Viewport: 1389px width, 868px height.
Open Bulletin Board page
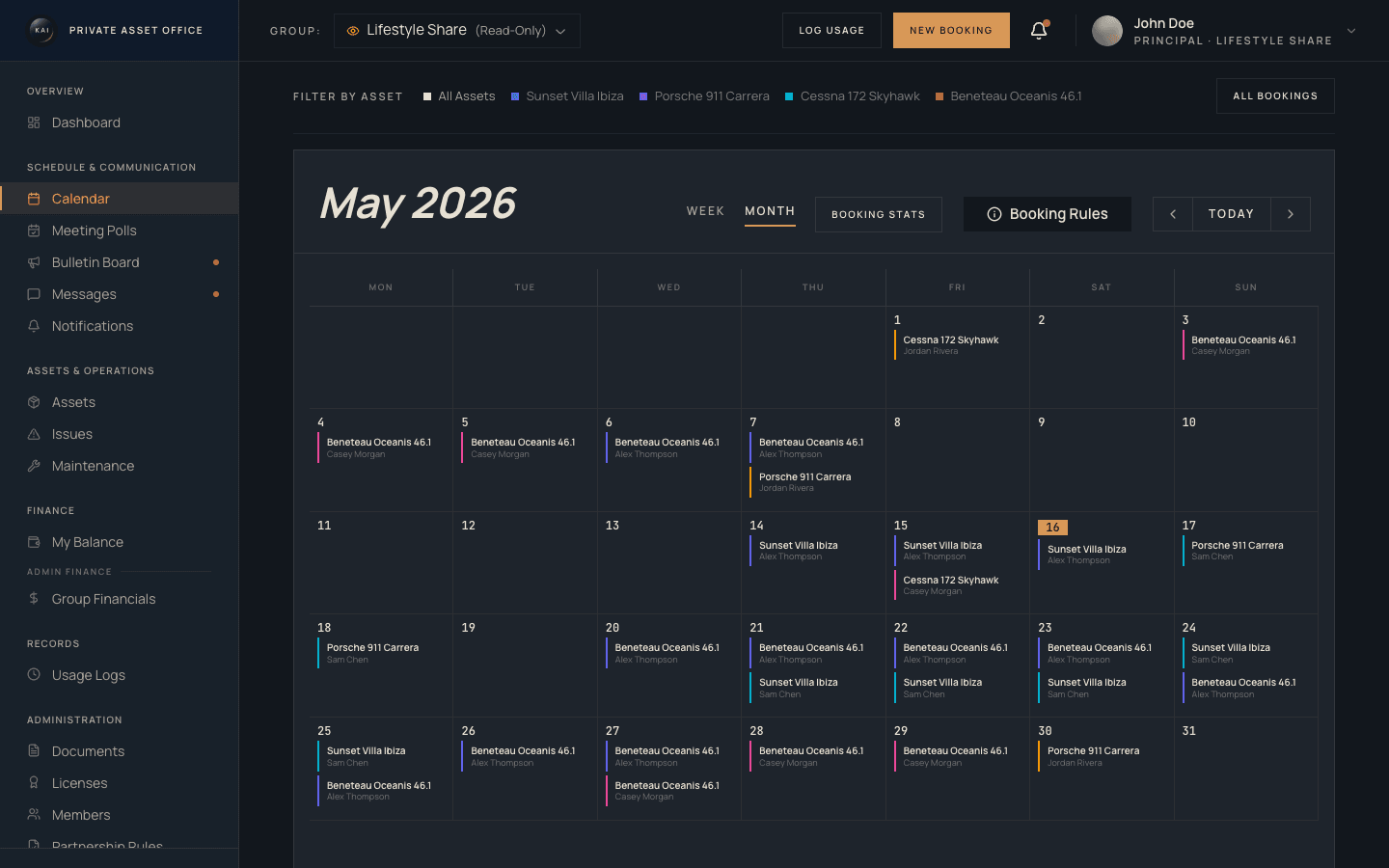[x=119, y=262]
